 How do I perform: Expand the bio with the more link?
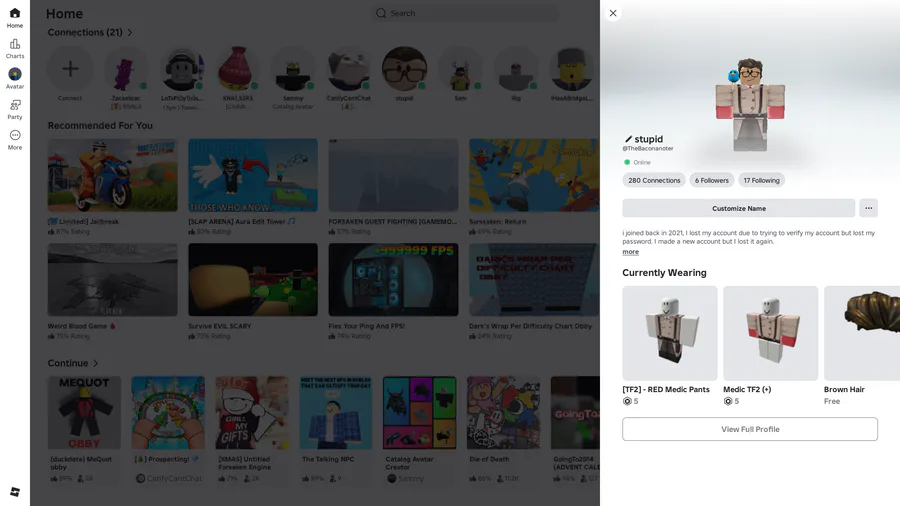pyautogui.click(x=630, y=252)
